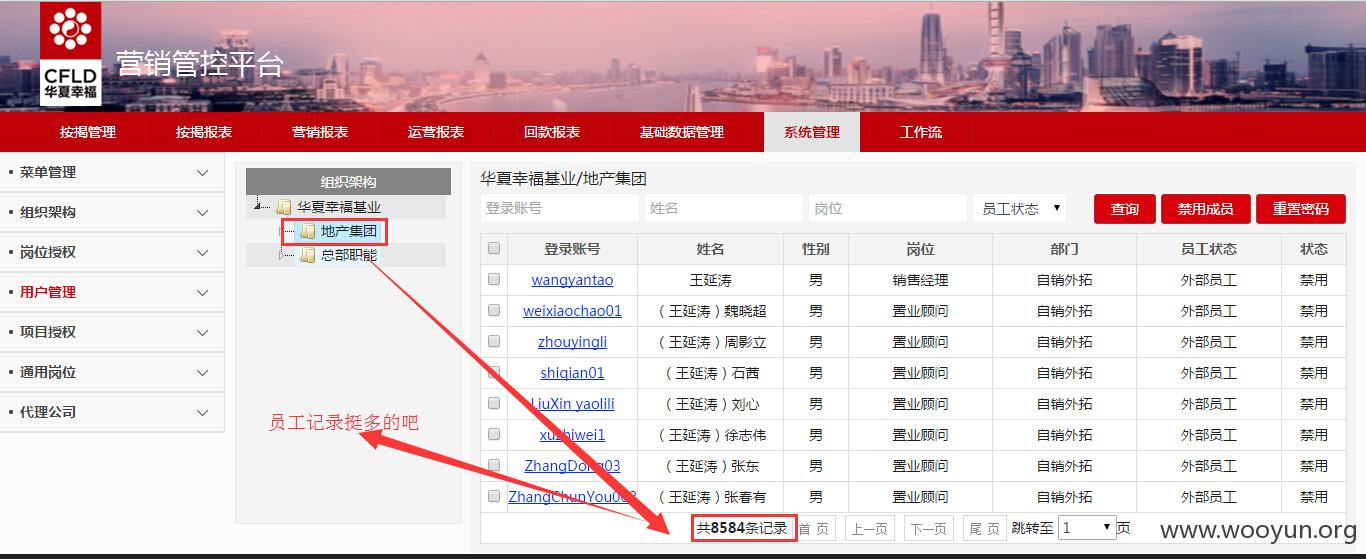The width and height of the screenshot is (1366, 559).
Task: Expand the 总部职能 tree node toggle
Action: tap(283, 255)
